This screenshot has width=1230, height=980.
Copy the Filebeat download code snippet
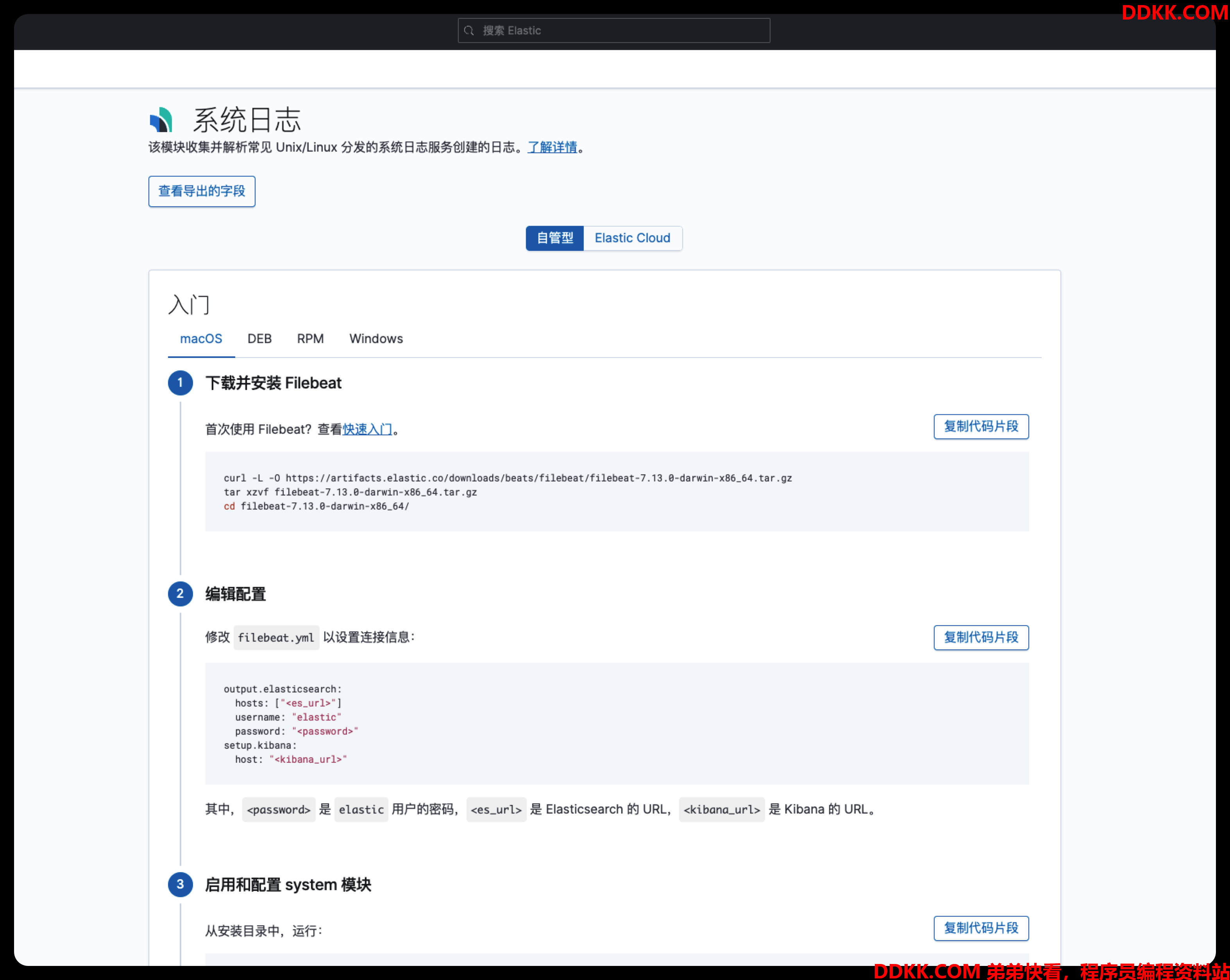[x=981, y=427]
